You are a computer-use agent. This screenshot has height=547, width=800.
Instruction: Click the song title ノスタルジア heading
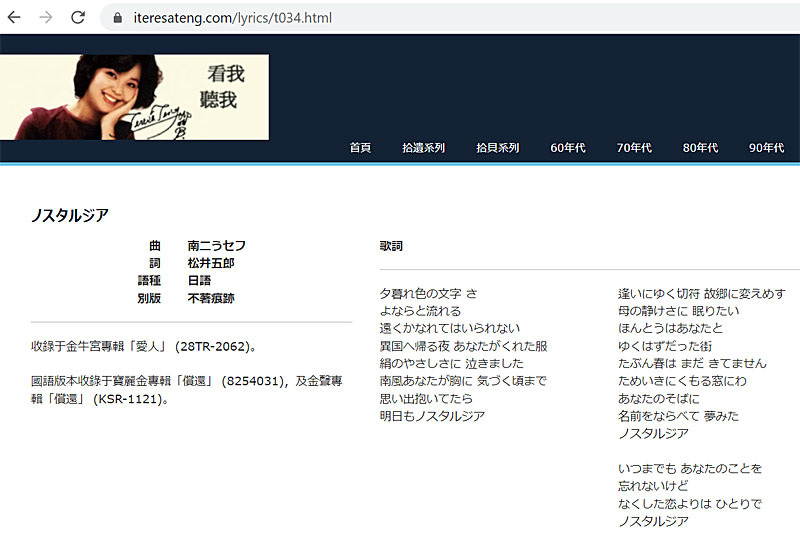[x=70, y=215]
